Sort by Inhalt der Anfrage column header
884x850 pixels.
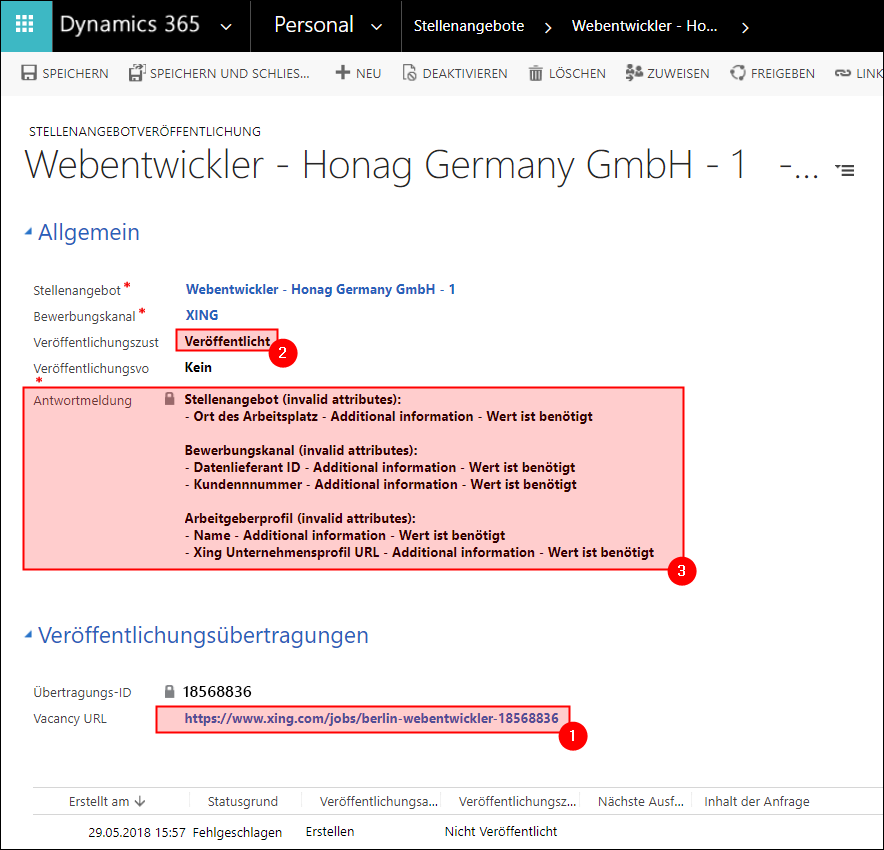(757, 802)
